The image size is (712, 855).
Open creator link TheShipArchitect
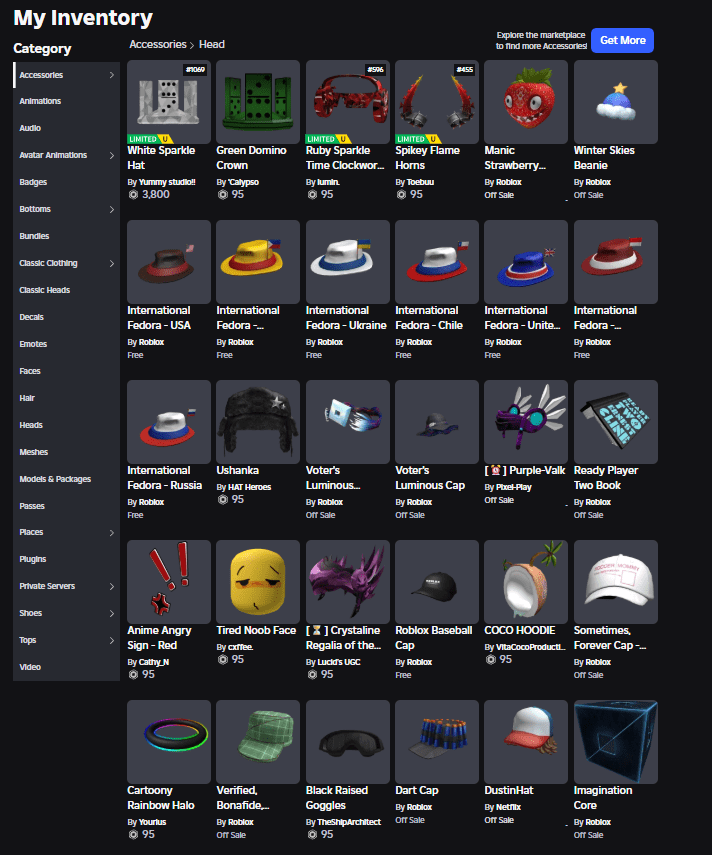coord(349,822)
